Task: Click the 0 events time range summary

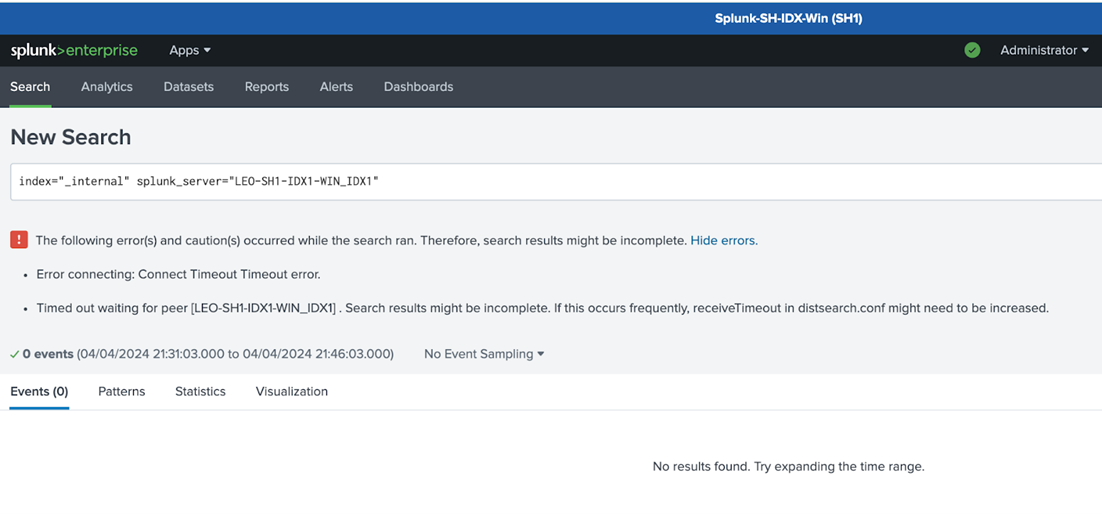Action: click(208, 354)
